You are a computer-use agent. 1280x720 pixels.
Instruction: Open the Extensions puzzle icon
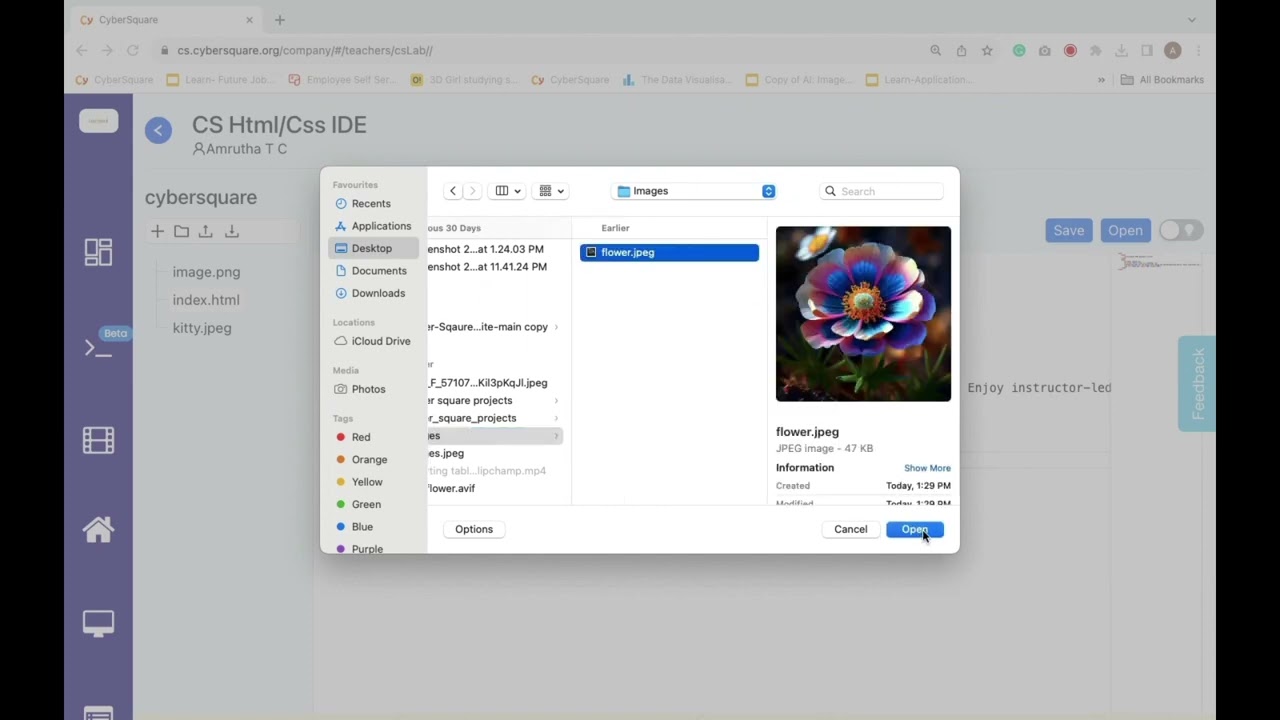click(x=1095, y=50)
